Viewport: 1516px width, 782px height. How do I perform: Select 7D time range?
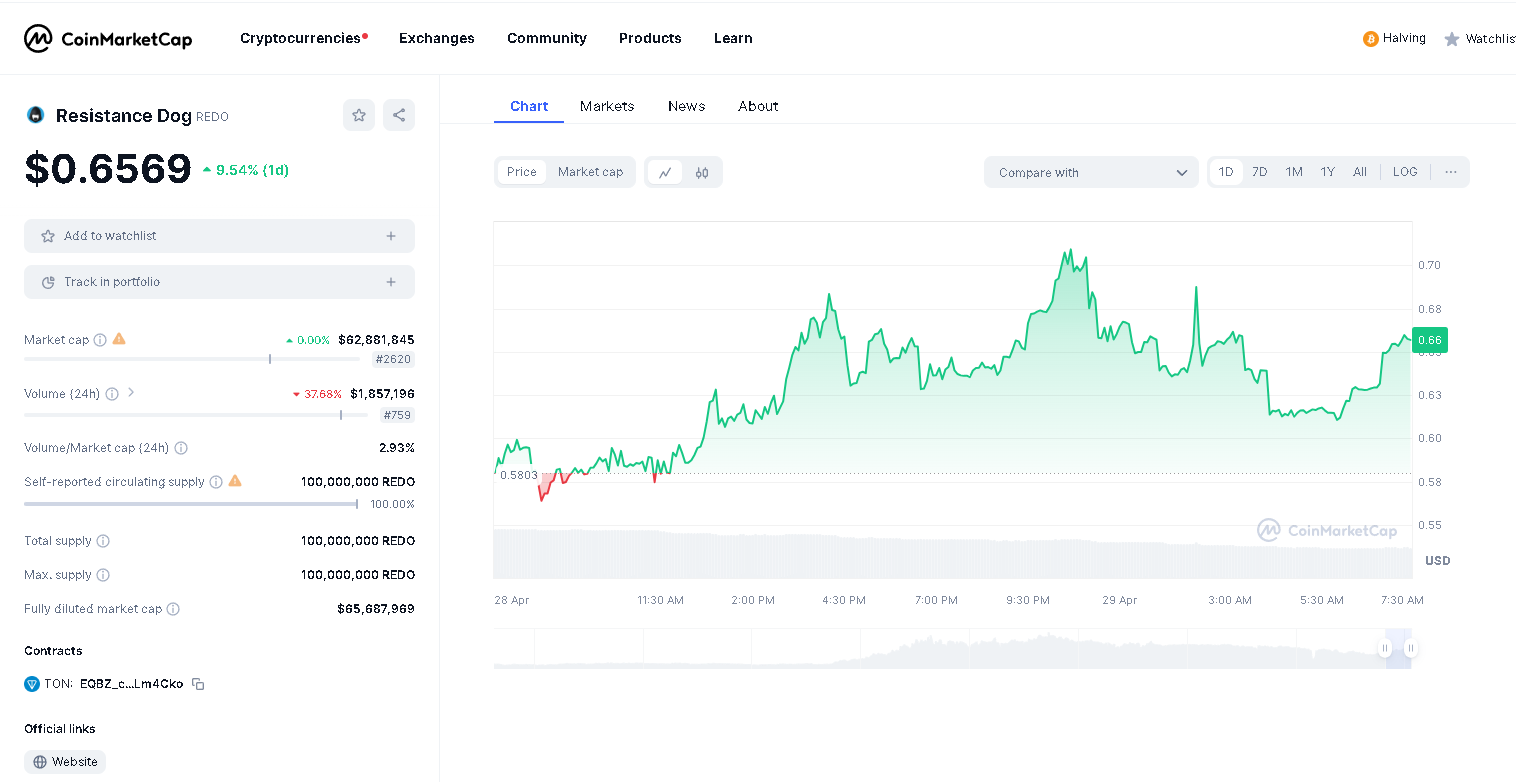[x=1260, y=172]
